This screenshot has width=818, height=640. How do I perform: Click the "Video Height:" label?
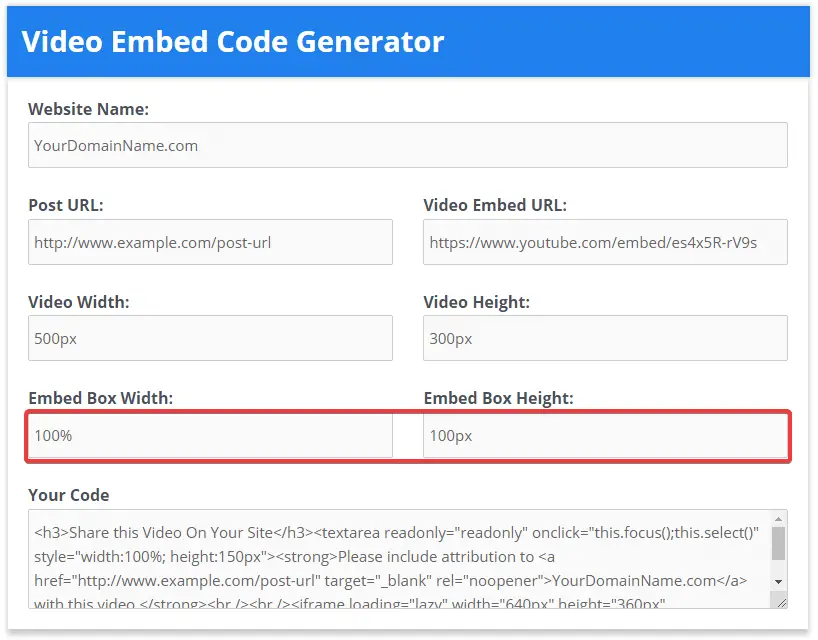click(476, 302)
